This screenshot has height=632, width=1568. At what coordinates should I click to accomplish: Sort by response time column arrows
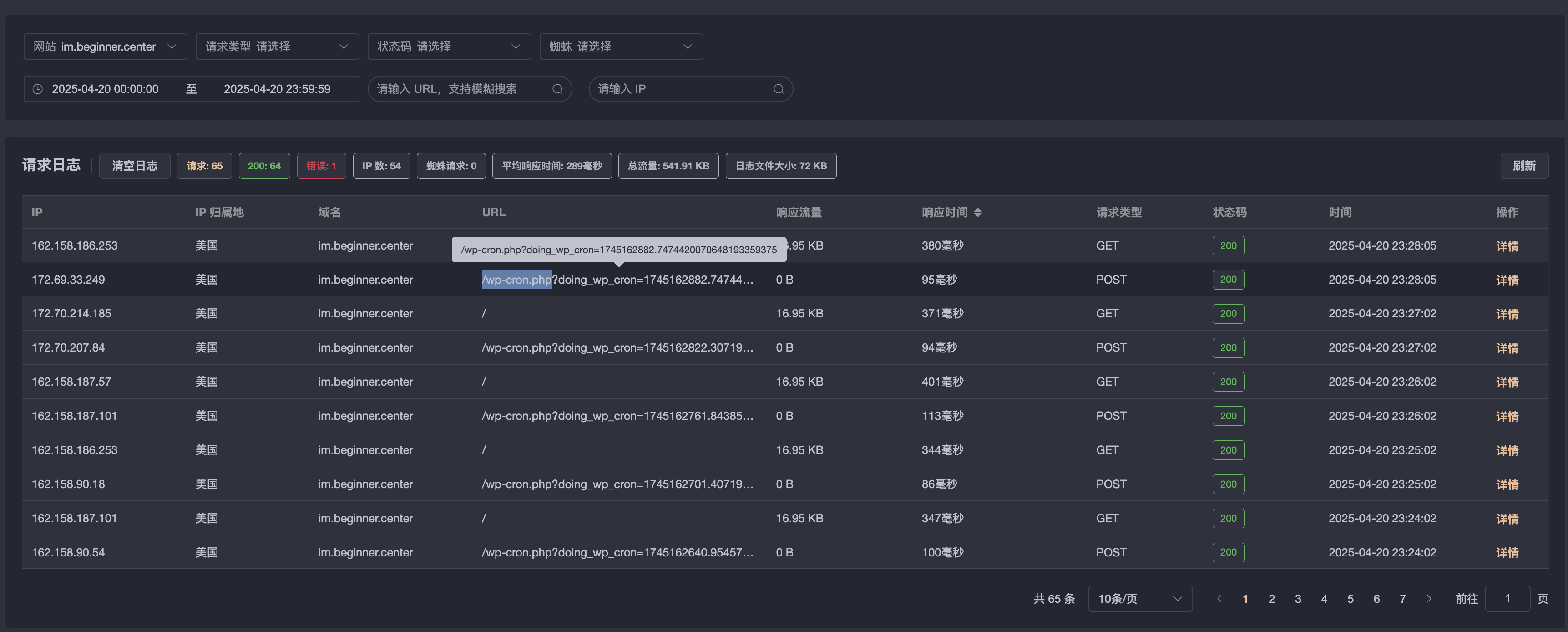click(977, 213)
